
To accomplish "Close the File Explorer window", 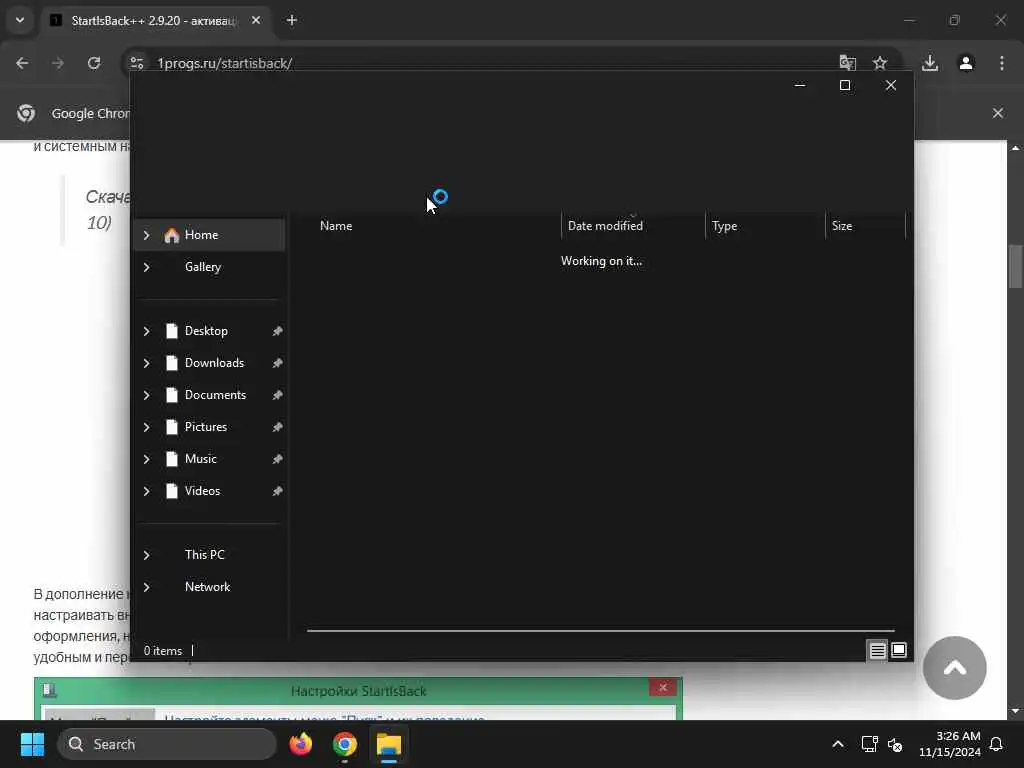I will (x=891, y=86).
